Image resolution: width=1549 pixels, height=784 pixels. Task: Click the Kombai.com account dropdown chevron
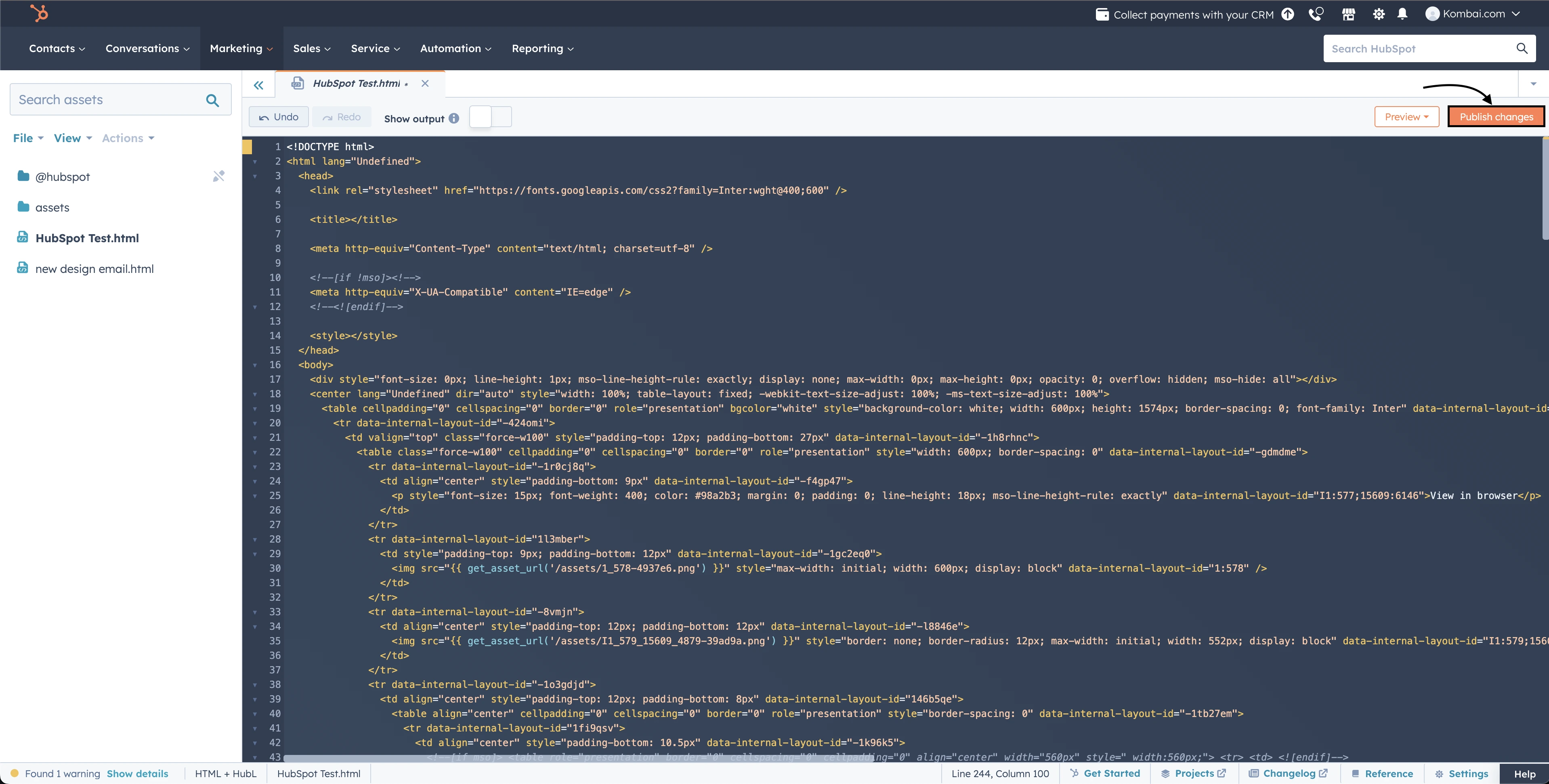1515,14
